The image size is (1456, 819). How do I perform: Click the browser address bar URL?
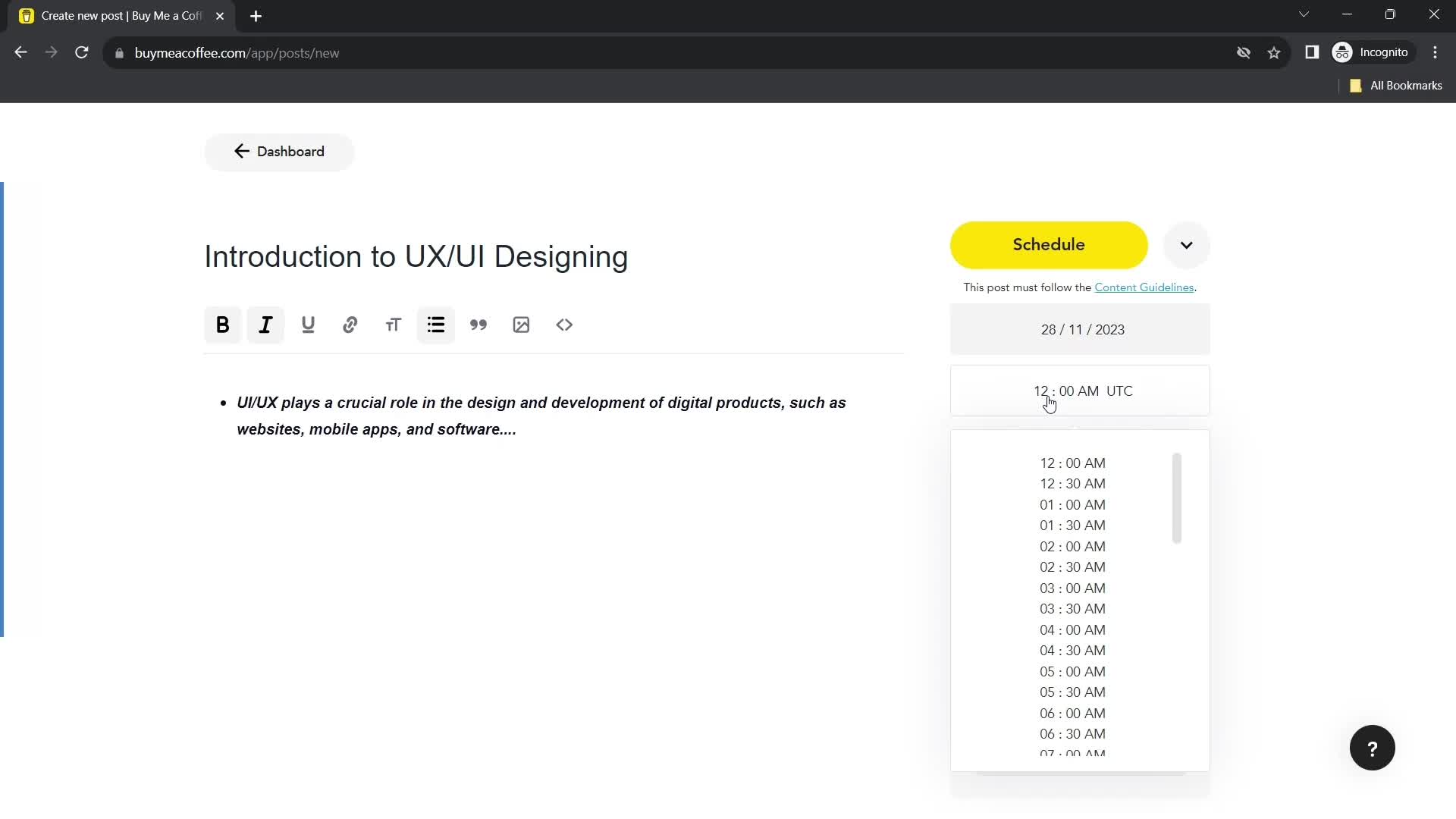[x=237, y=53]
